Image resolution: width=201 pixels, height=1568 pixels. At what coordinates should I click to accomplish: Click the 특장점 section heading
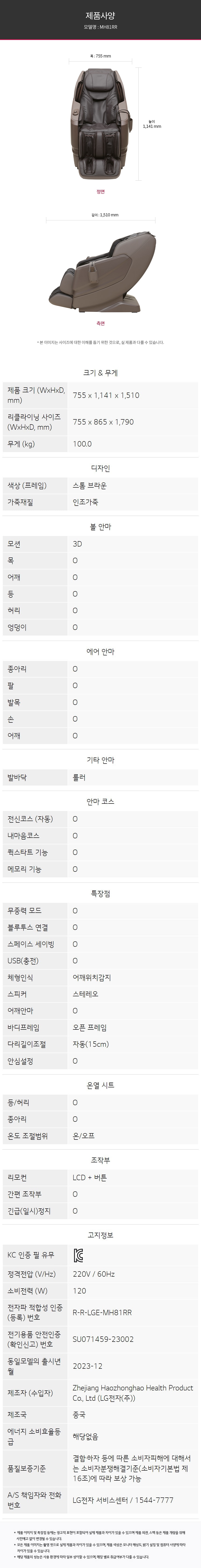pos(100,893)
